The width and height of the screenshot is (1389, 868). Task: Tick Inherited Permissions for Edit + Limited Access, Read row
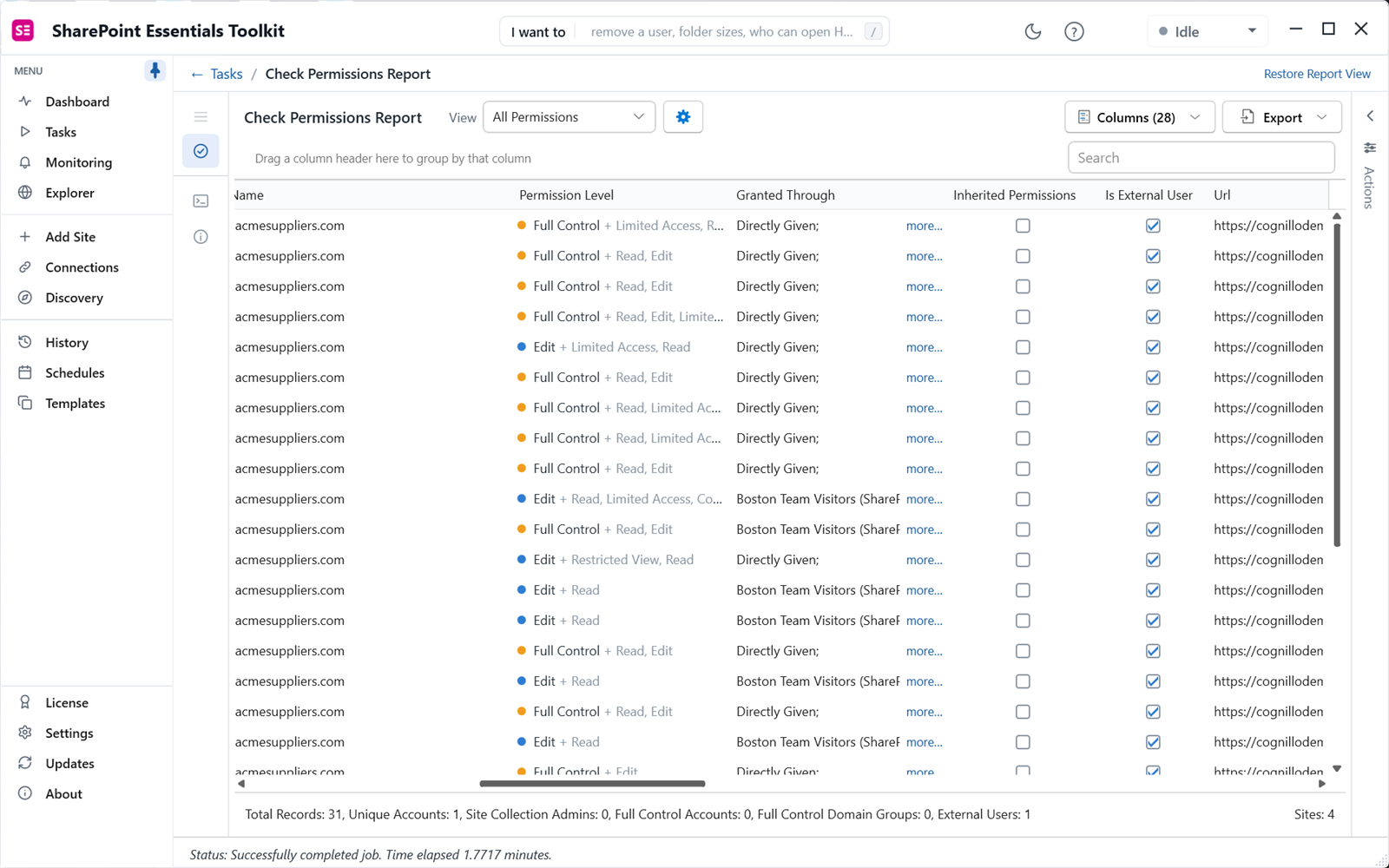(1023, 347)
